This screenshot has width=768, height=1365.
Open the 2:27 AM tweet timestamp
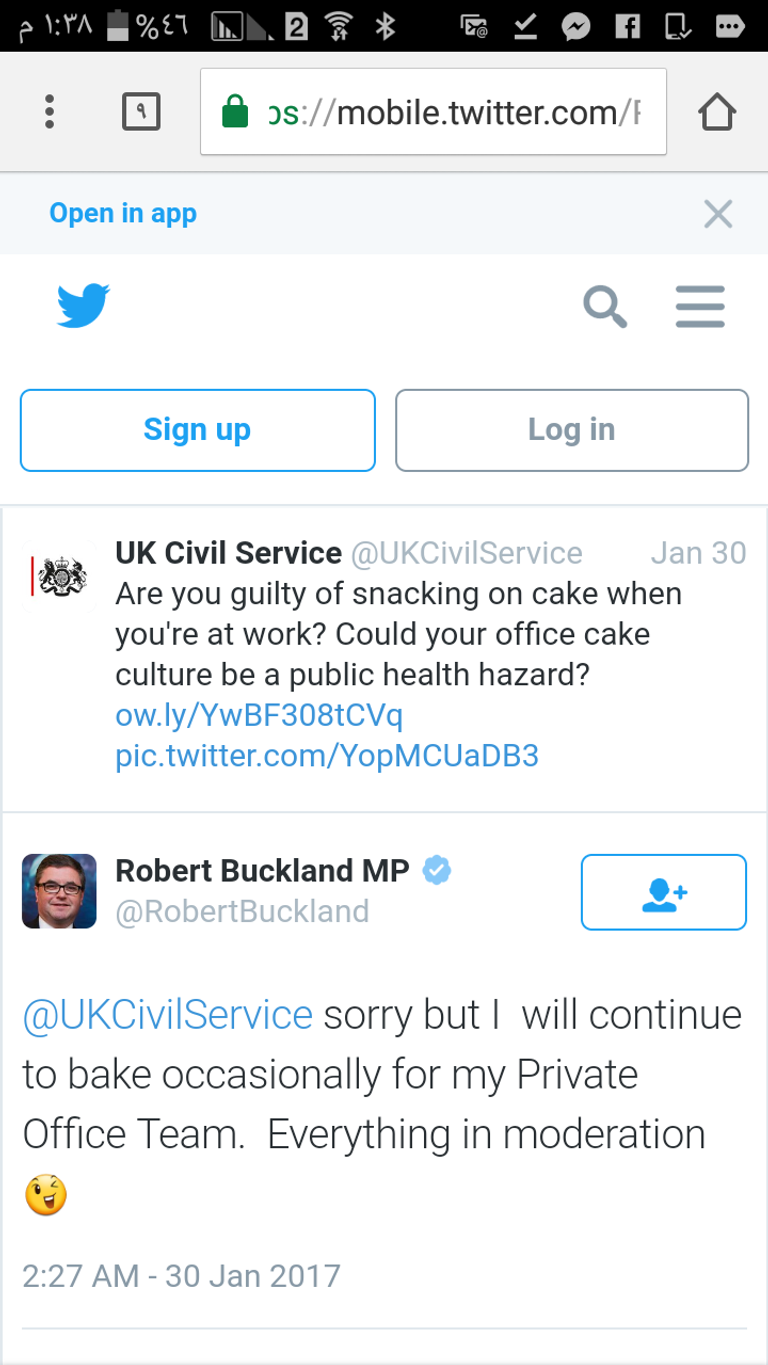point(181,1276)
